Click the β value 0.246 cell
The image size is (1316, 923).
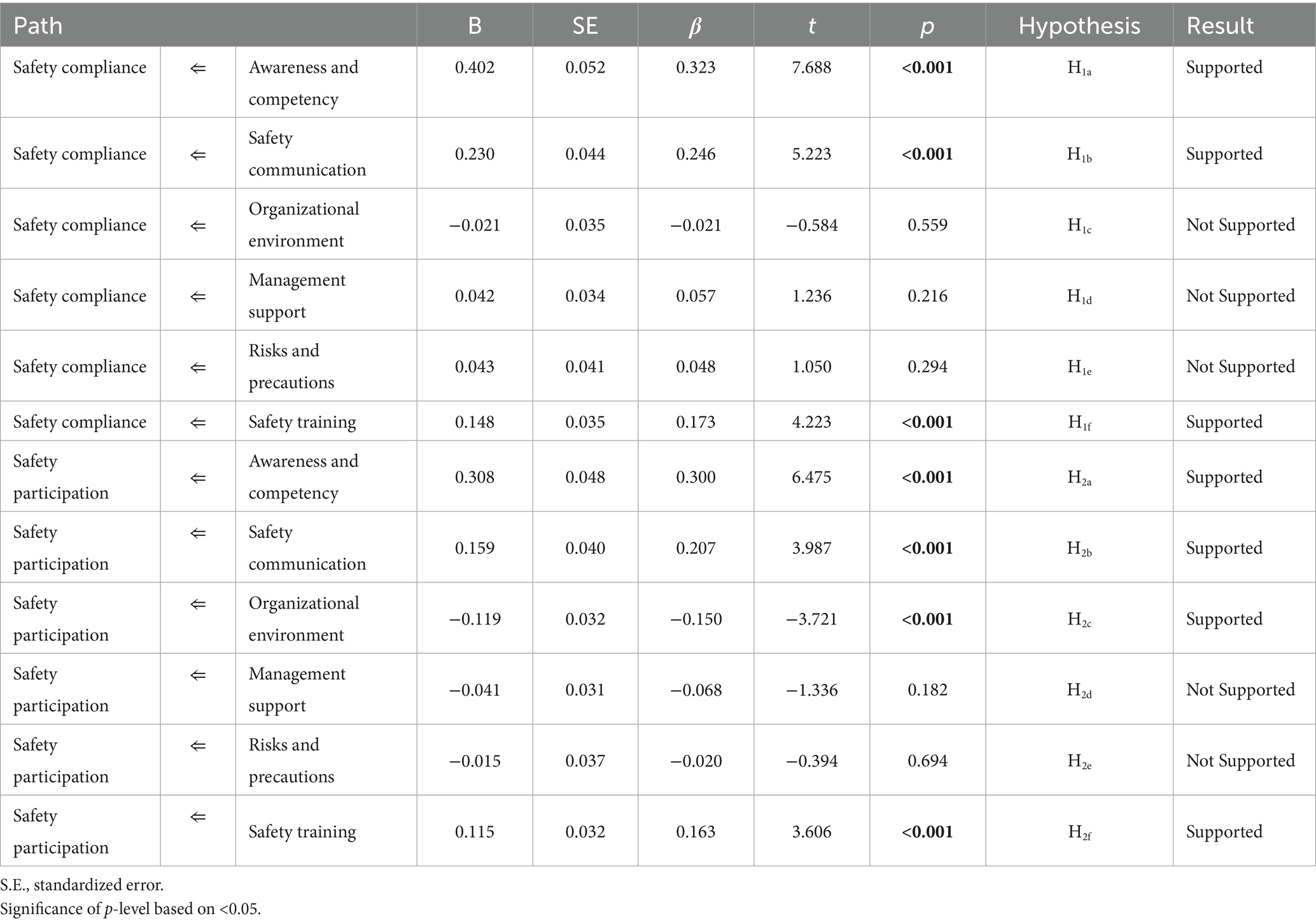click(696, 154)
